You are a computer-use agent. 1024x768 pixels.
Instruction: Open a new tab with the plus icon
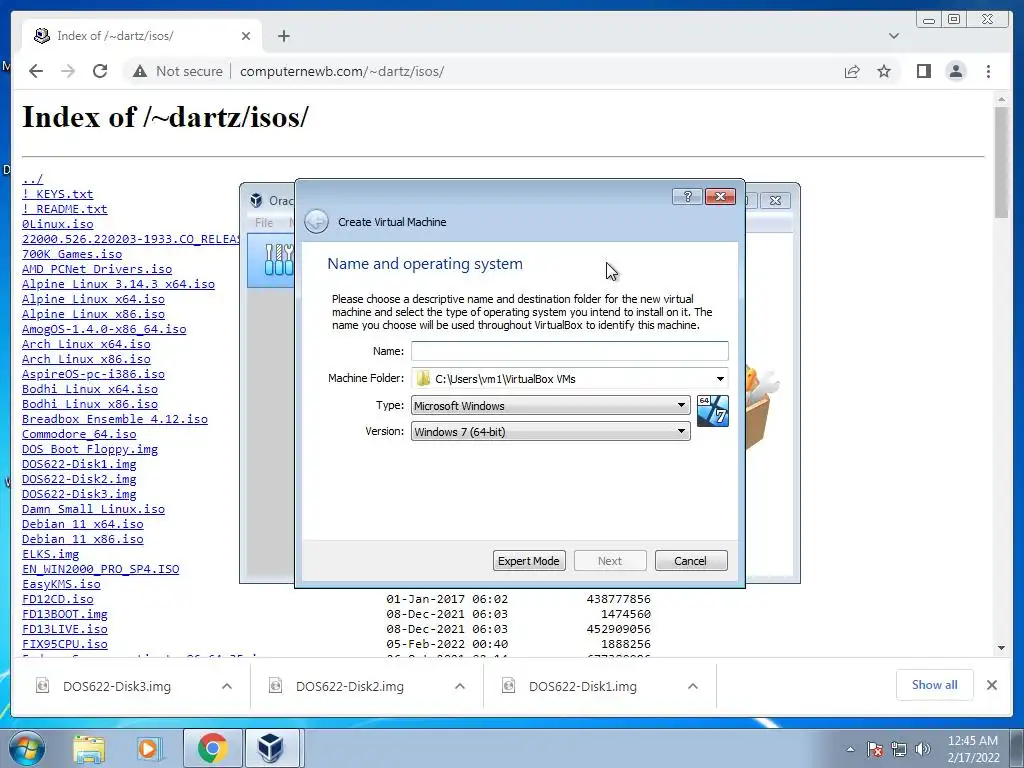point(283,36)
